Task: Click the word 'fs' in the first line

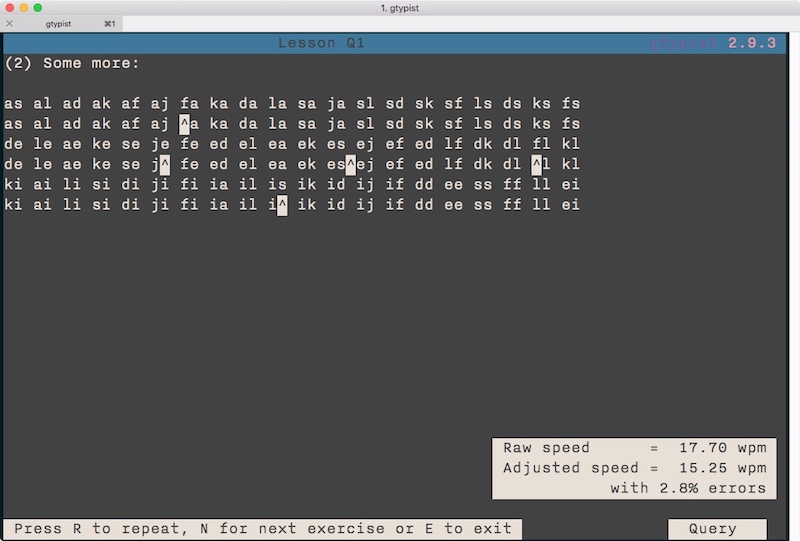Action: coord(571,104)
